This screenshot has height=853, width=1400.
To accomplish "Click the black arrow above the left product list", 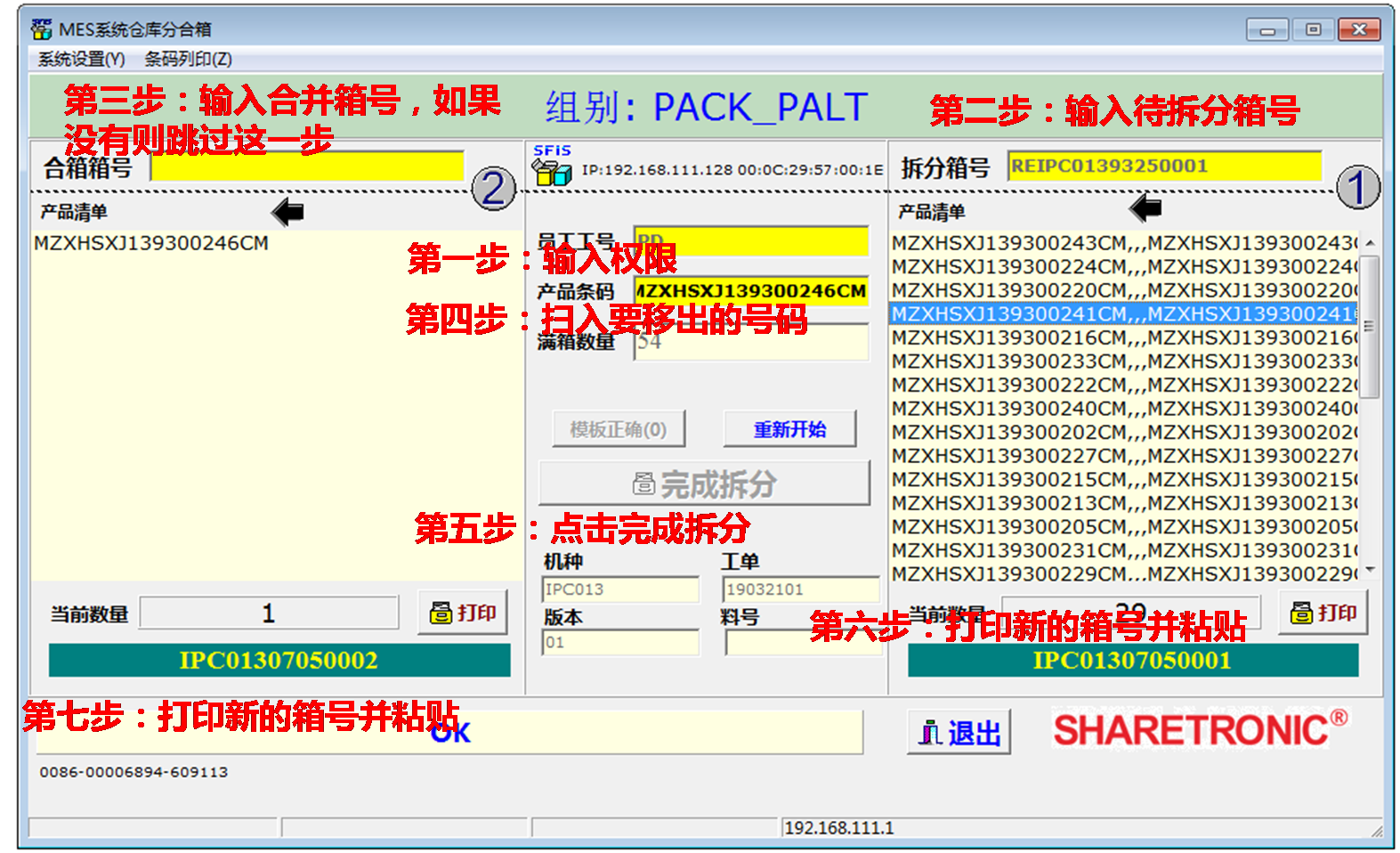I will pos(287,212).
